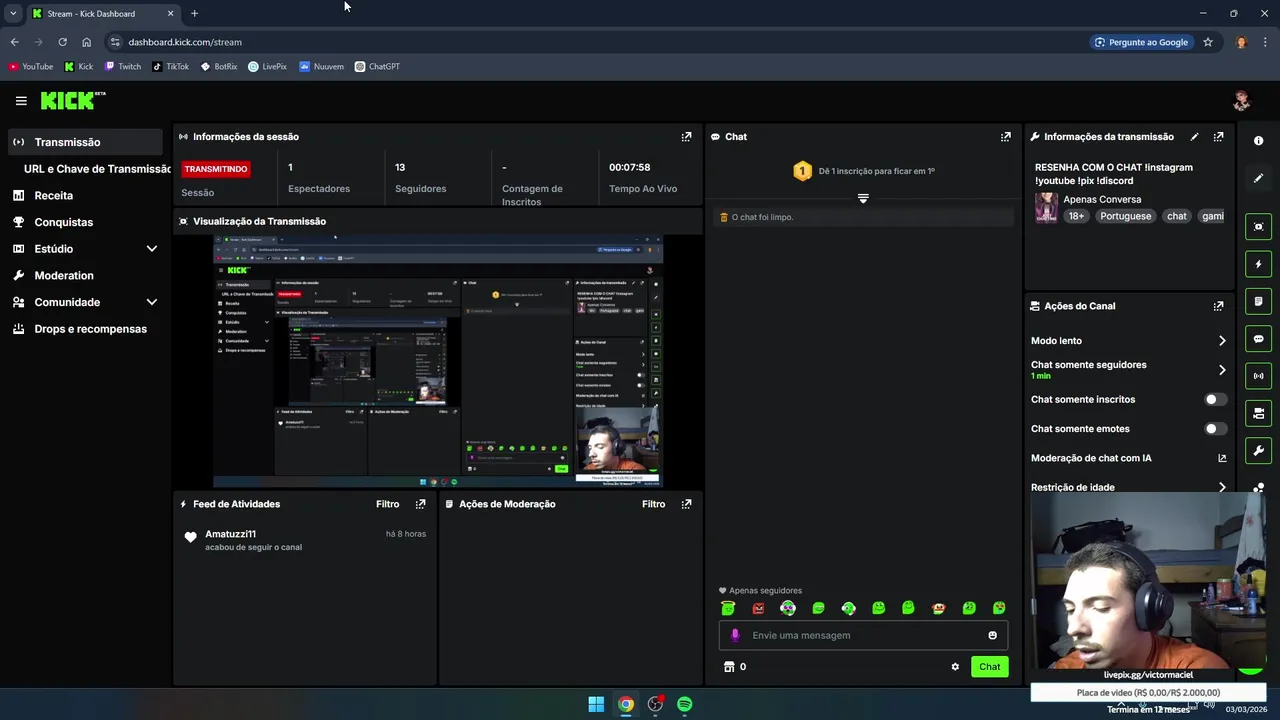Open Chrome from the taskbar
Viewport: 1280px width, 720px height.
625,704
